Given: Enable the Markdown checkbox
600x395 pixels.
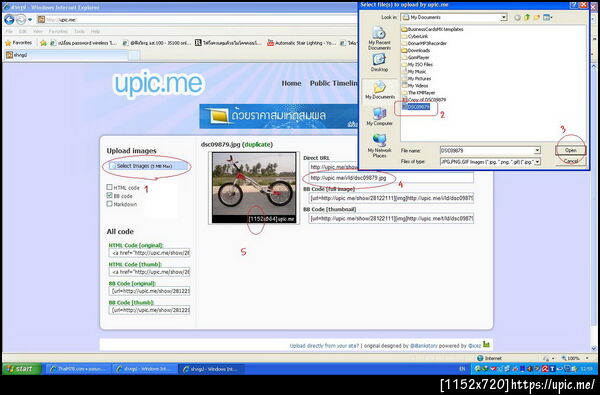Looking at the screenshot, I should click(109, 204).
